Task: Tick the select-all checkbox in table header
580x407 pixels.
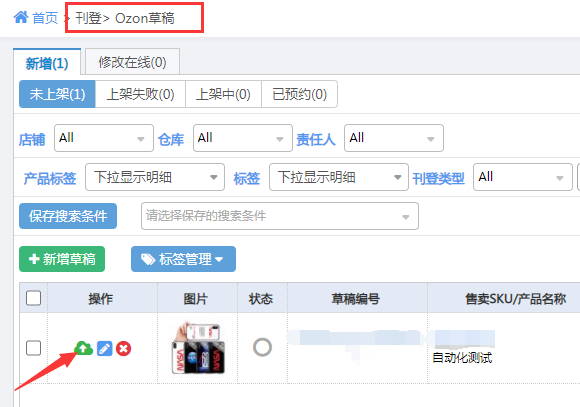Action: click(x=34, y=298)
